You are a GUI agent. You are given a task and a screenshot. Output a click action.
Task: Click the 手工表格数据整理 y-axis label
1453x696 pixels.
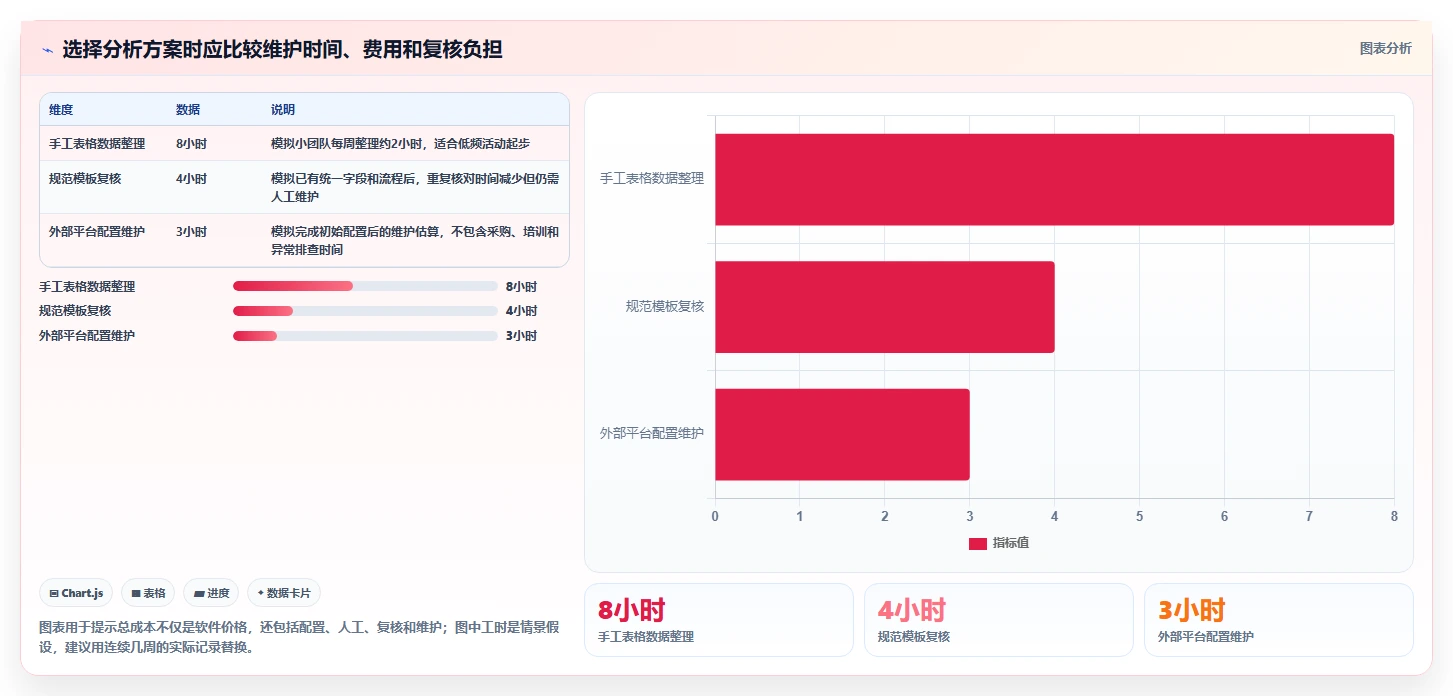(x=652, y=179)
